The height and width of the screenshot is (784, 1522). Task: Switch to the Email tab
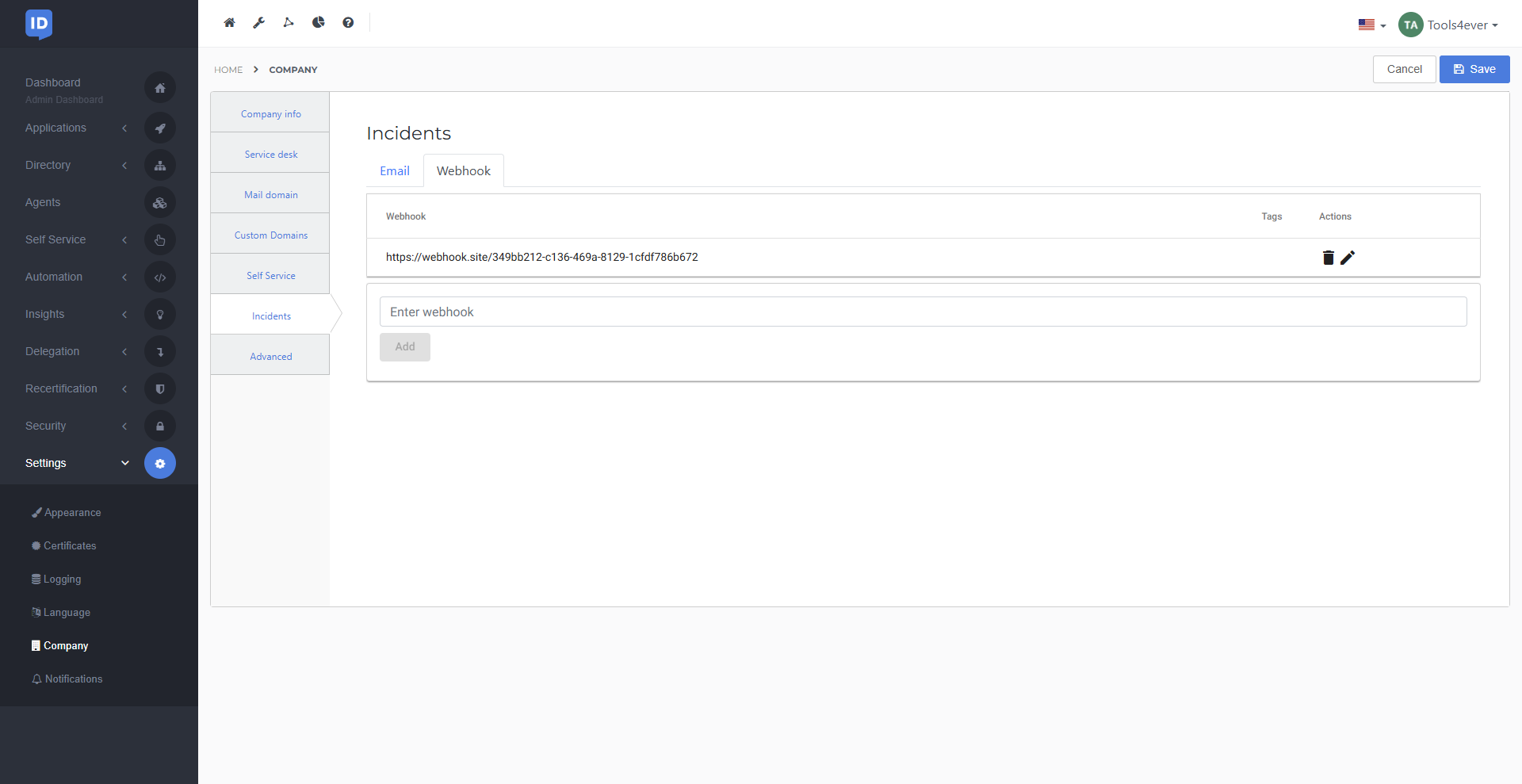coord(395,171)
